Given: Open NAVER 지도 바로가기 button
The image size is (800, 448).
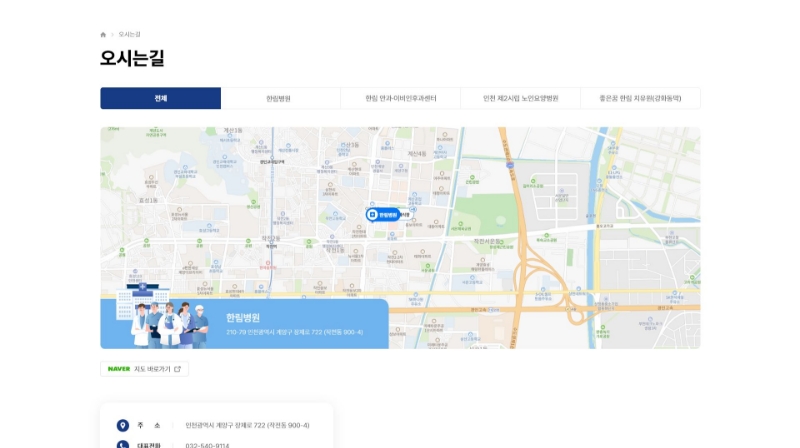Looking at the screenshot, I should point(144,369).
